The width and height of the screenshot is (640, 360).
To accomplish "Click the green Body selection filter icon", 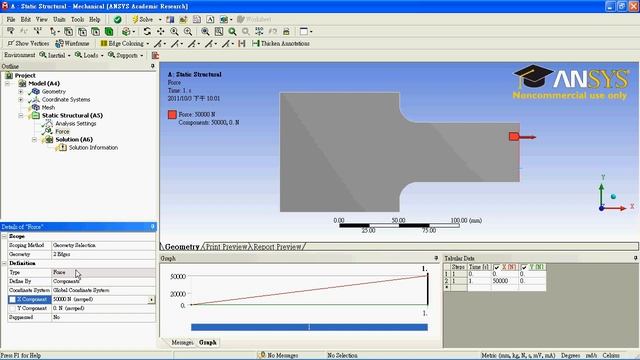I will [x=109, y=31].
